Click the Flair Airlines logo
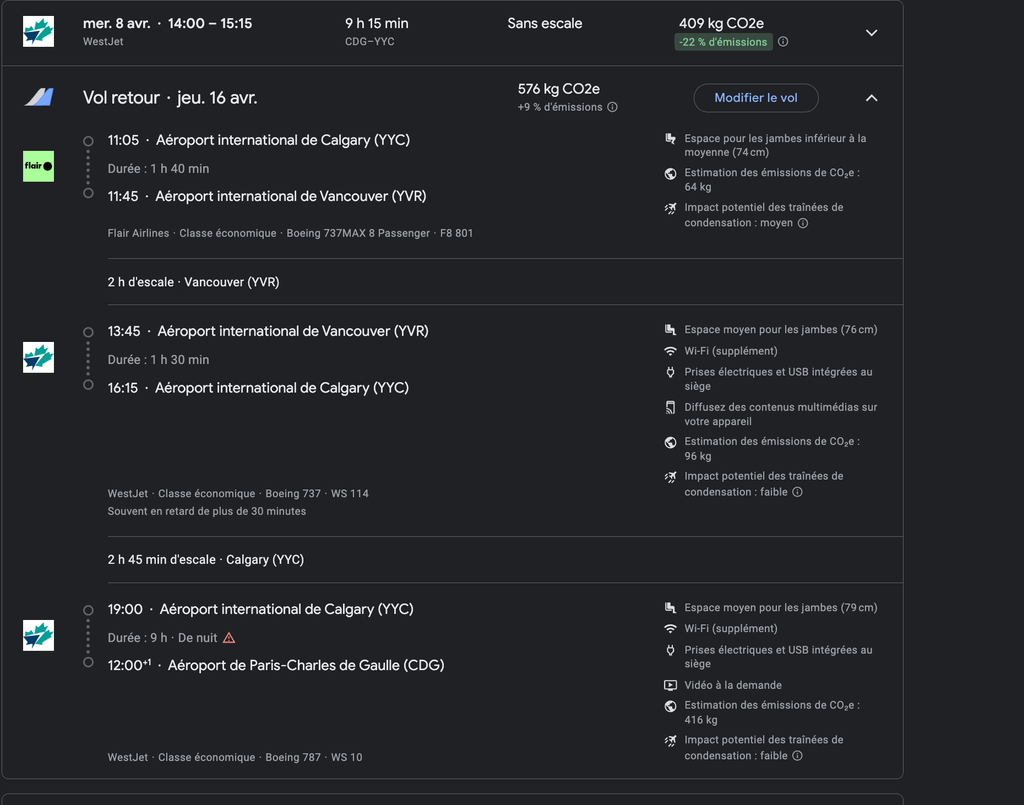The height and width of the screenshot is (805, 1024). 38,166
